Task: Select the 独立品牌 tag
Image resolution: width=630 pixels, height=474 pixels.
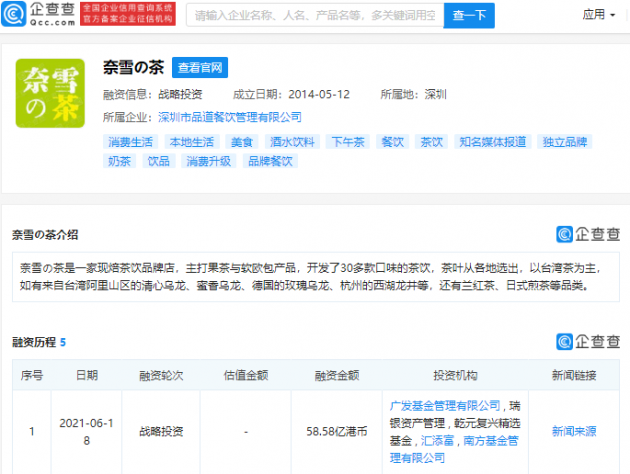Action: tap(565, 142)
